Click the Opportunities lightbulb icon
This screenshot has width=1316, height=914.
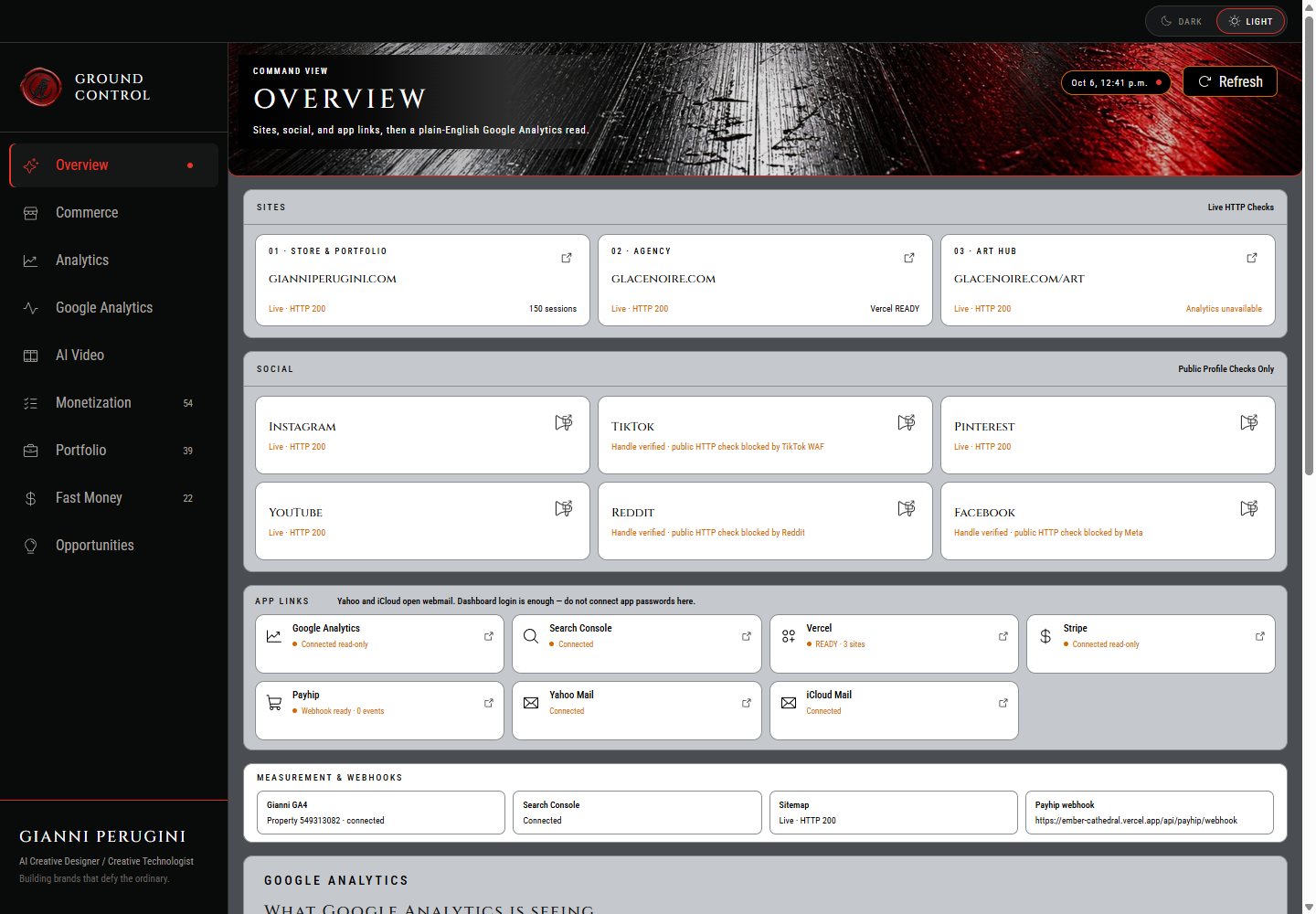31,546
